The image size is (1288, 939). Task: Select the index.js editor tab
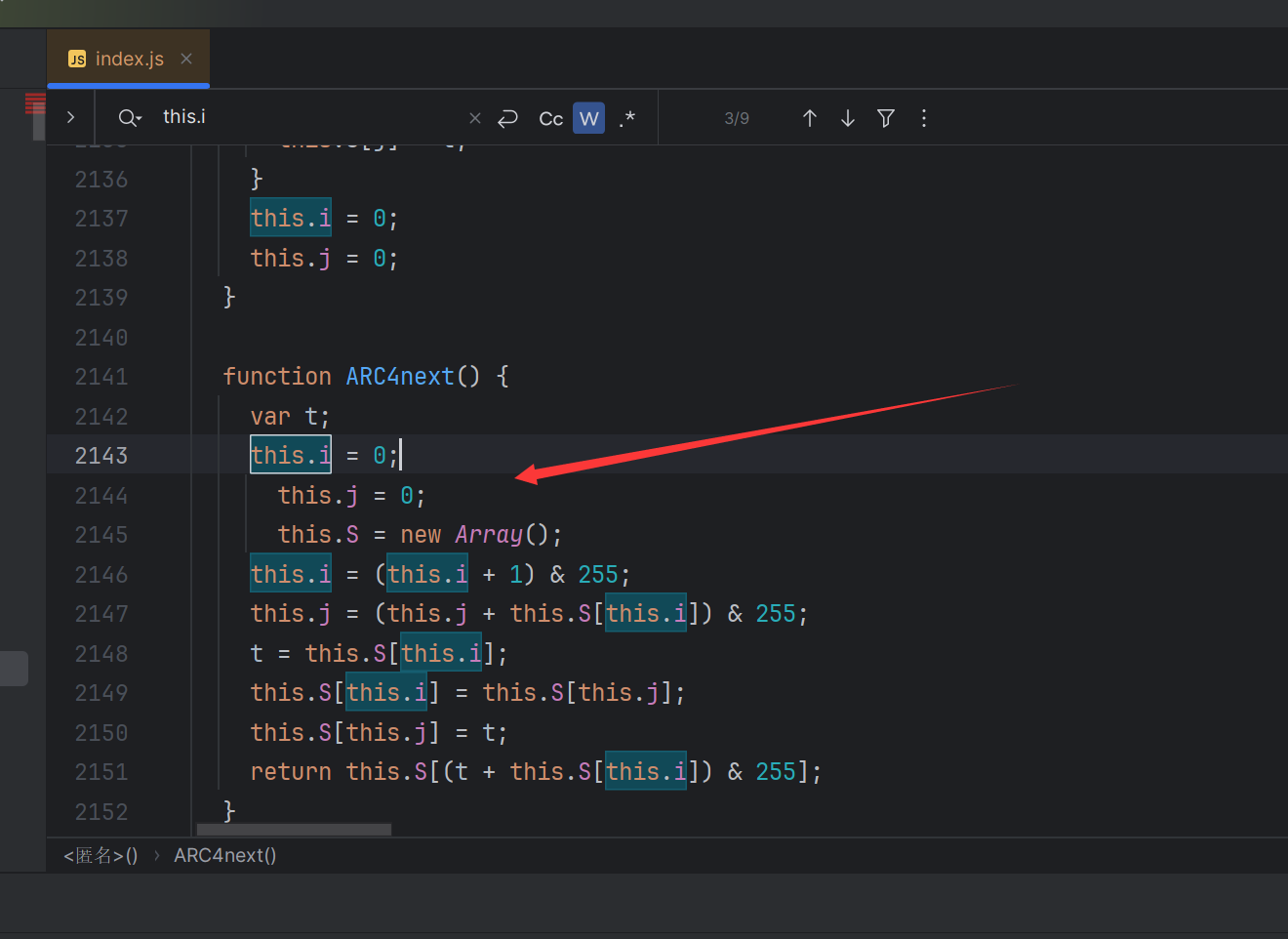[x=129, y=59]
